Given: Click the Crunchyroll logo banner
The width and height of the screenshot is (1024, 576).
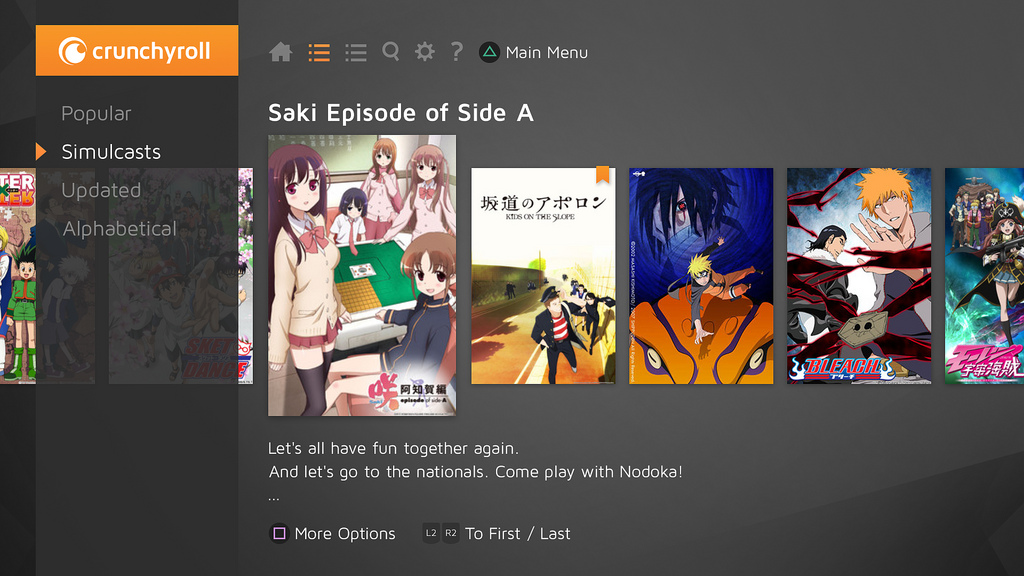Looking at the screenshot, I should 137,50.
